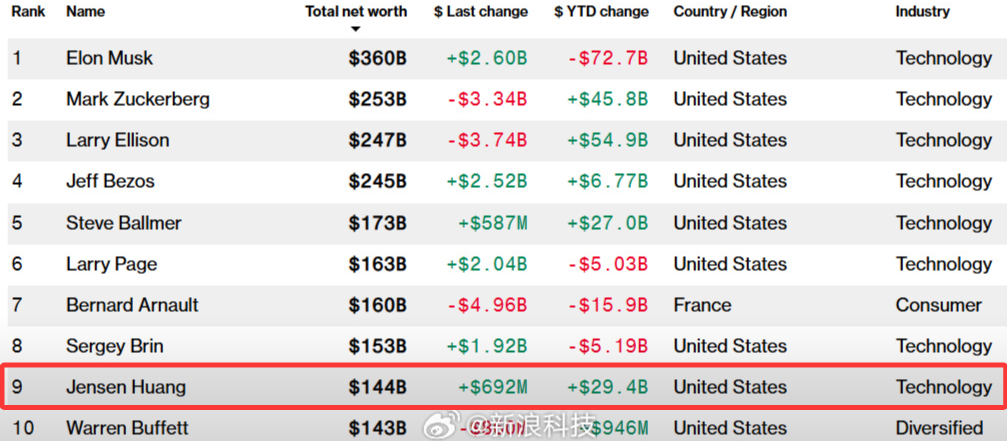1007x441 pixels.
Task: Click the sort arrow under Total net worth
Action: [355, 29]
